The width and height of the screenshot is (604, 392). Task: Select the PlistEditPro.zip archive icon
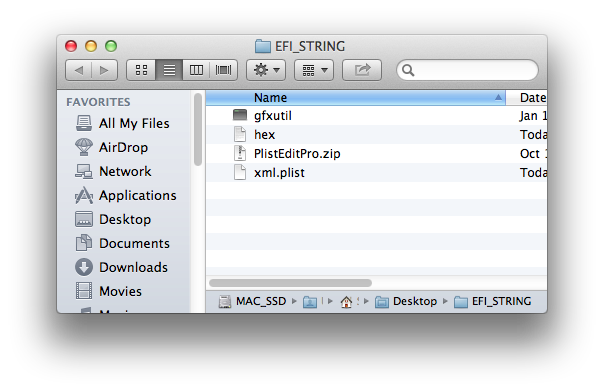tap(240, 153)
